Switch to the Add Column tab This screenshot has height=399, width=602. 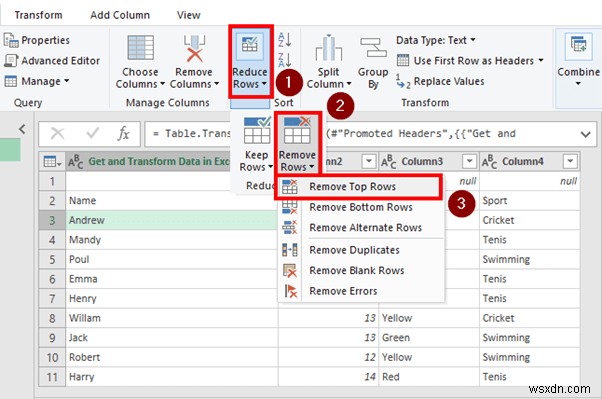click(x=120, y=15)
